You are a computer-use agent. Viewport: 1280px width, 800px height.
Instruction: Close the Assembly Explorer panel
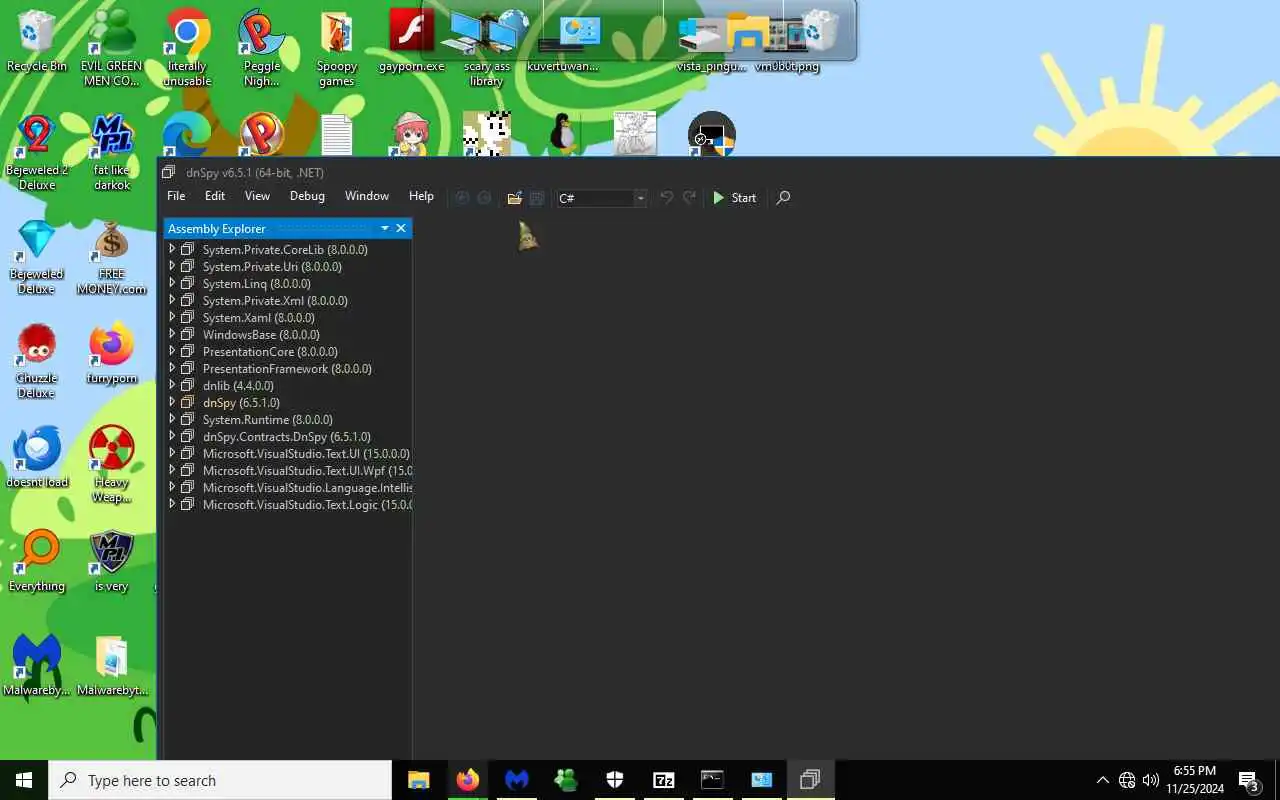pos(401,228)
